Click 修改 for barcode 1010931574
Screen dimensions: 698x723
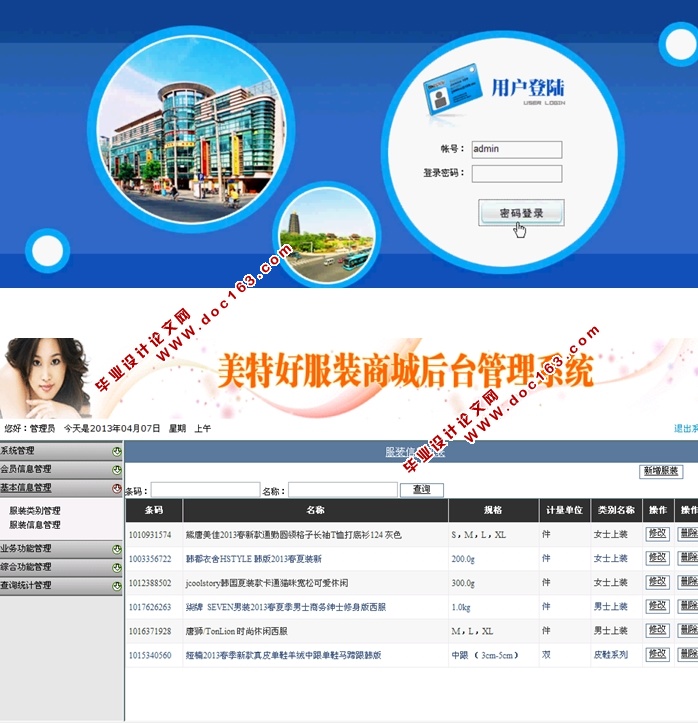657,534
